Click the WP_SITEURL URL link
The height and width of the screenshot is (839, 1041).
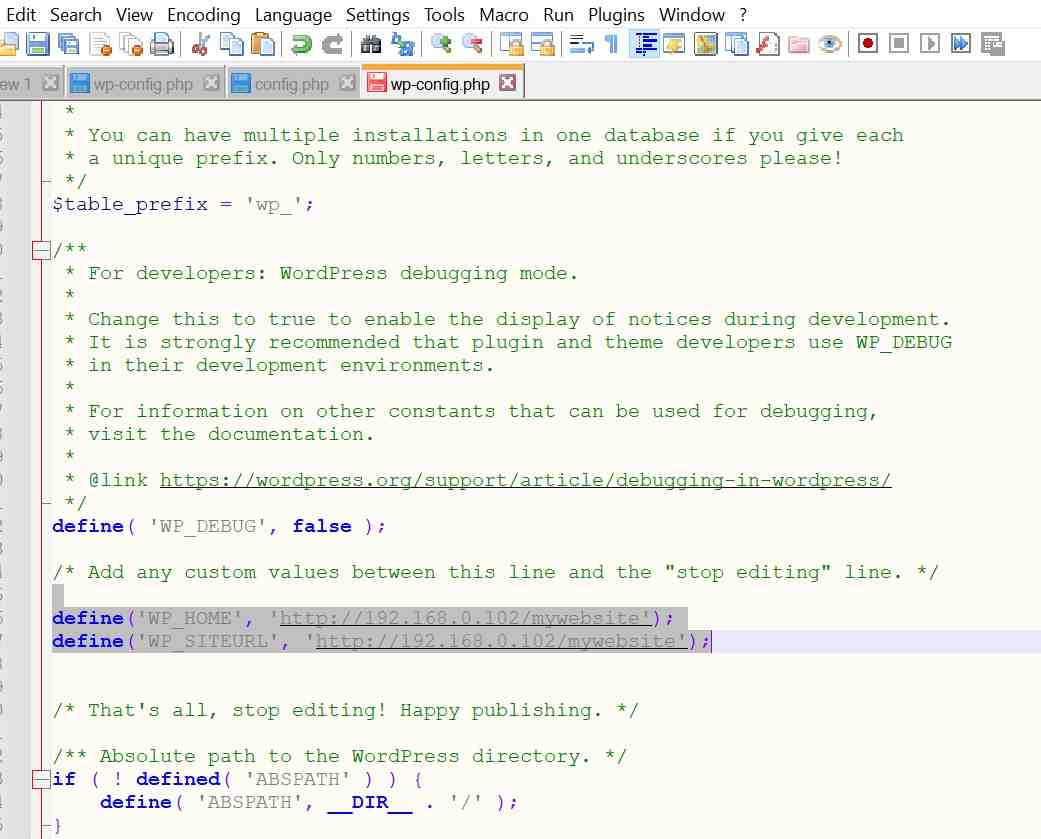[x=501, y=641]
